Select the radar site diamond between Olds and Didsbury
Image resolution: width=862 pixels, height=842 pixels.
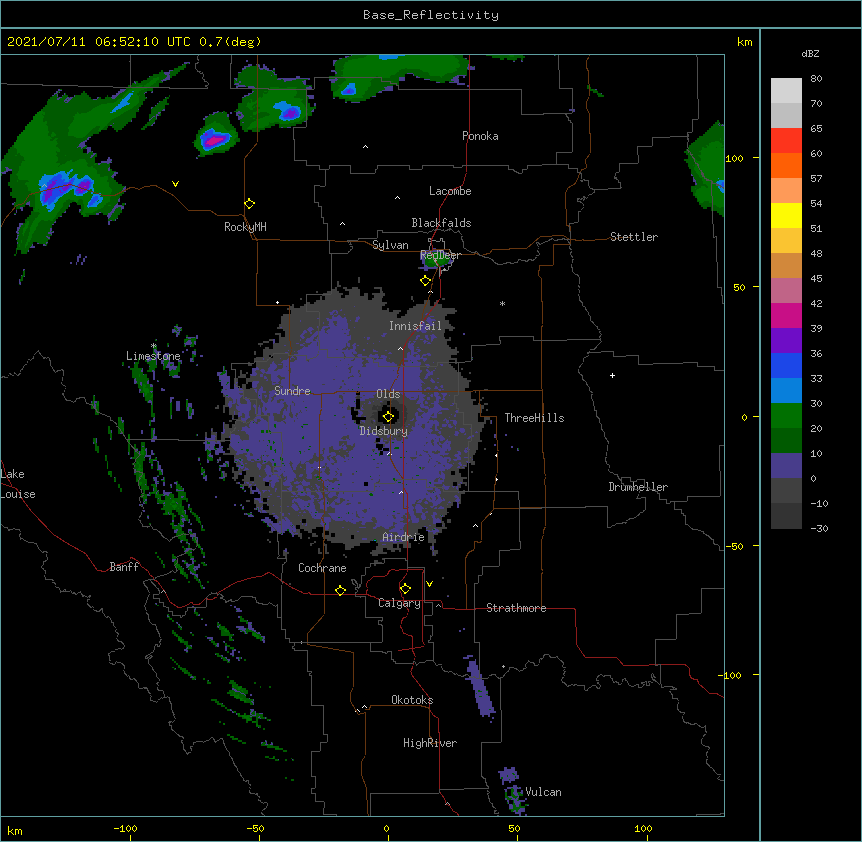click(x=388, y=417)
